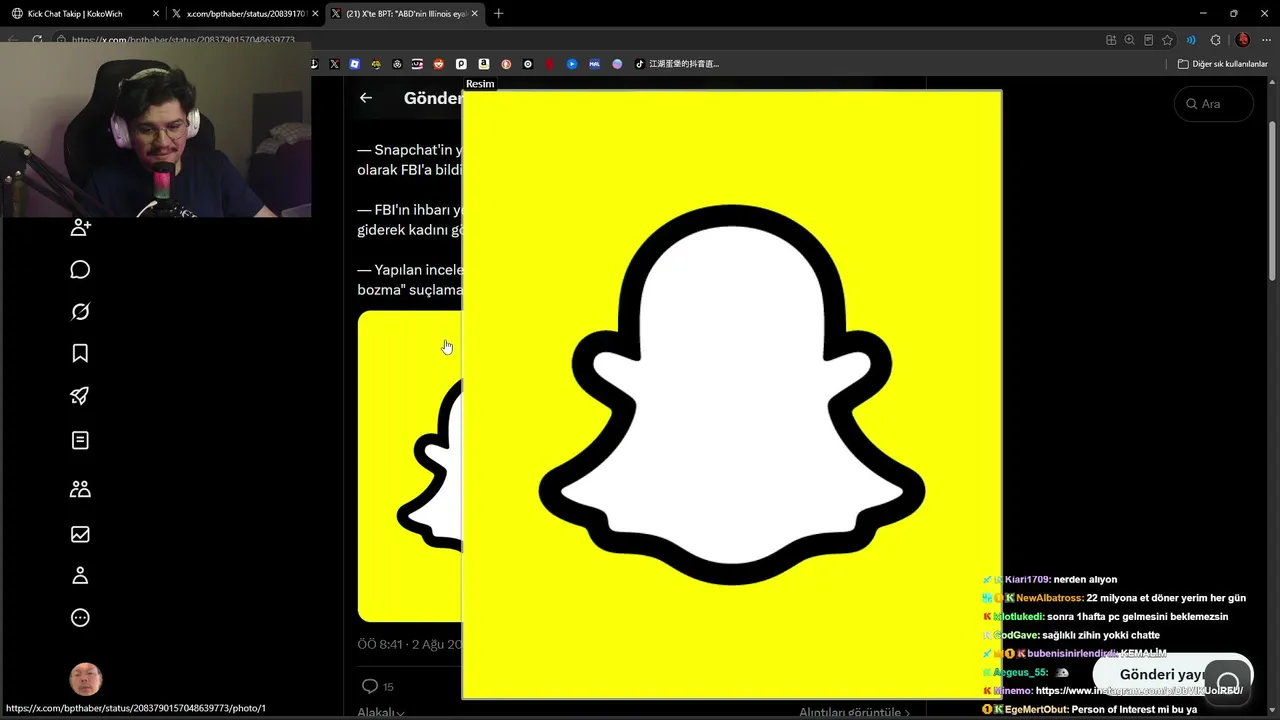
Task: Open X Communities-style add person icon in sidebar
Action: [81, 228]
